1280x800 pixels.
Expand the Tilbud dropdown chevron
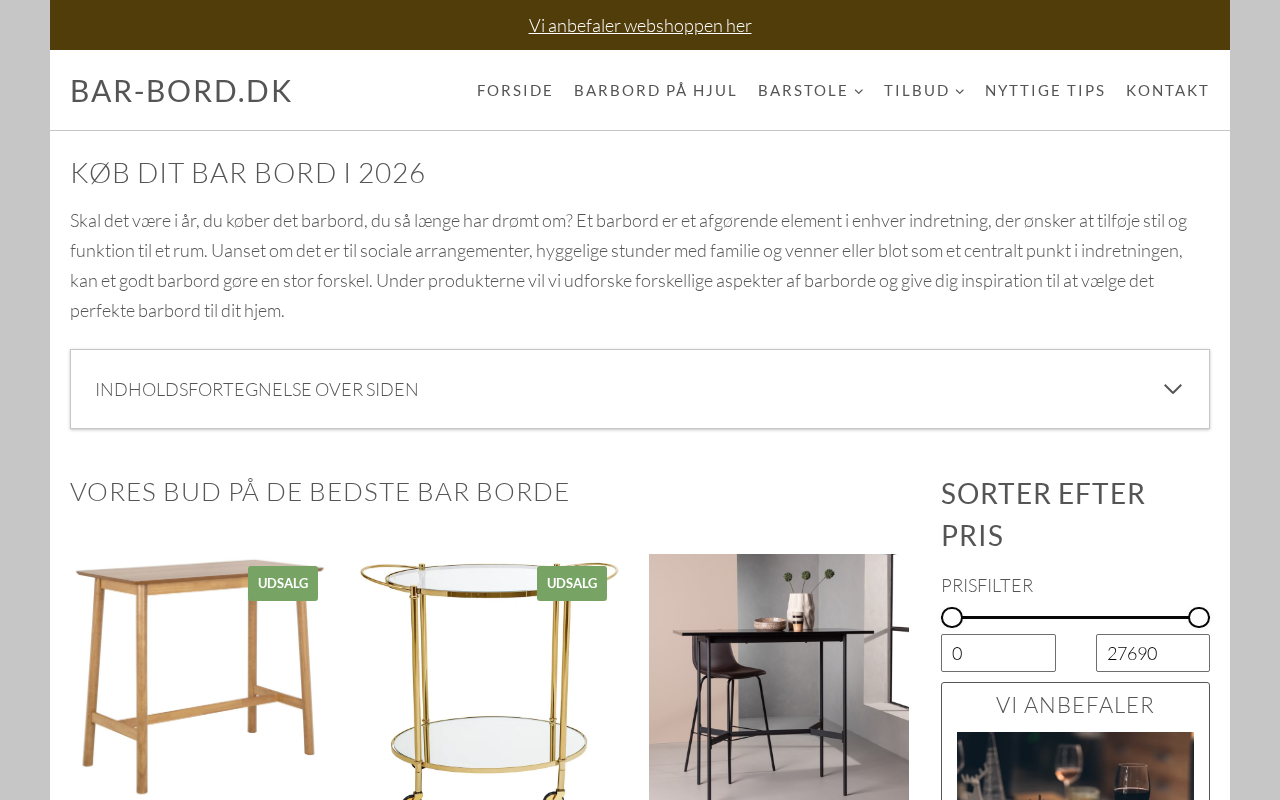(x=960, y=91)
